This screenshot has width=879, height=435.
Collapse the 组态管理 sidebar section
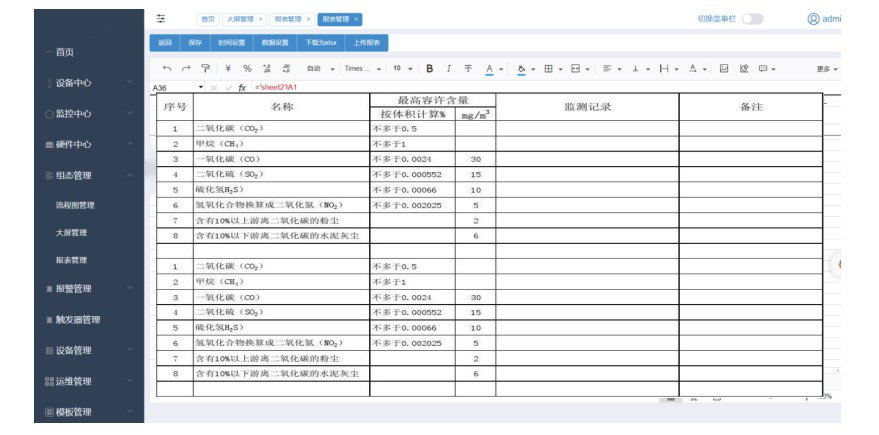88,175
